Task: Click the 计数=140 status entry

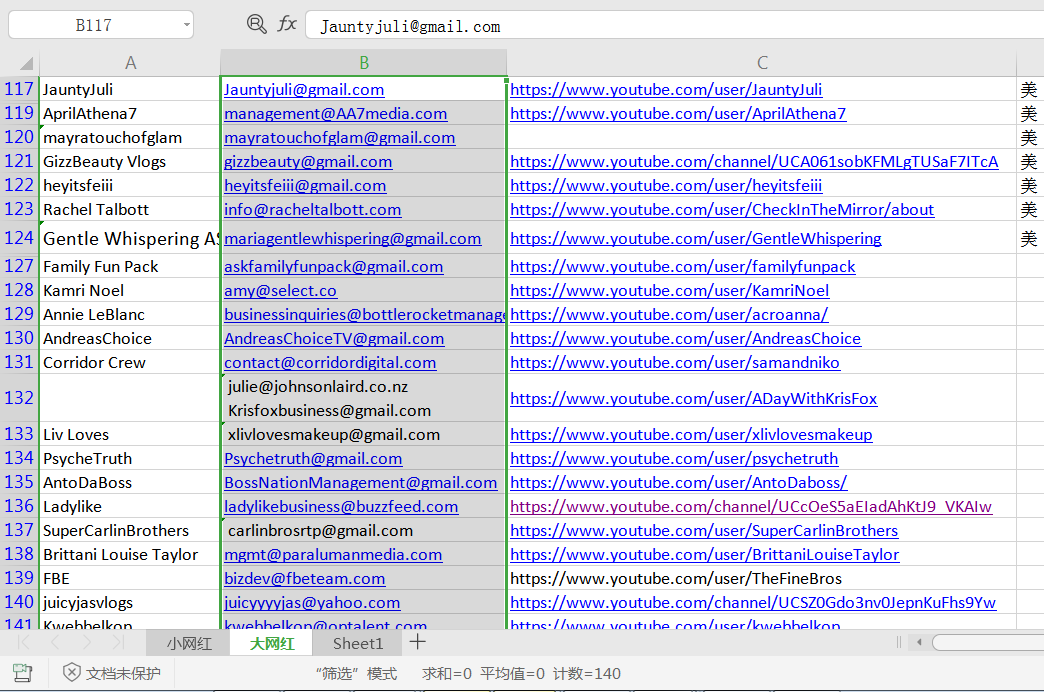Action: tap(587, 673)
